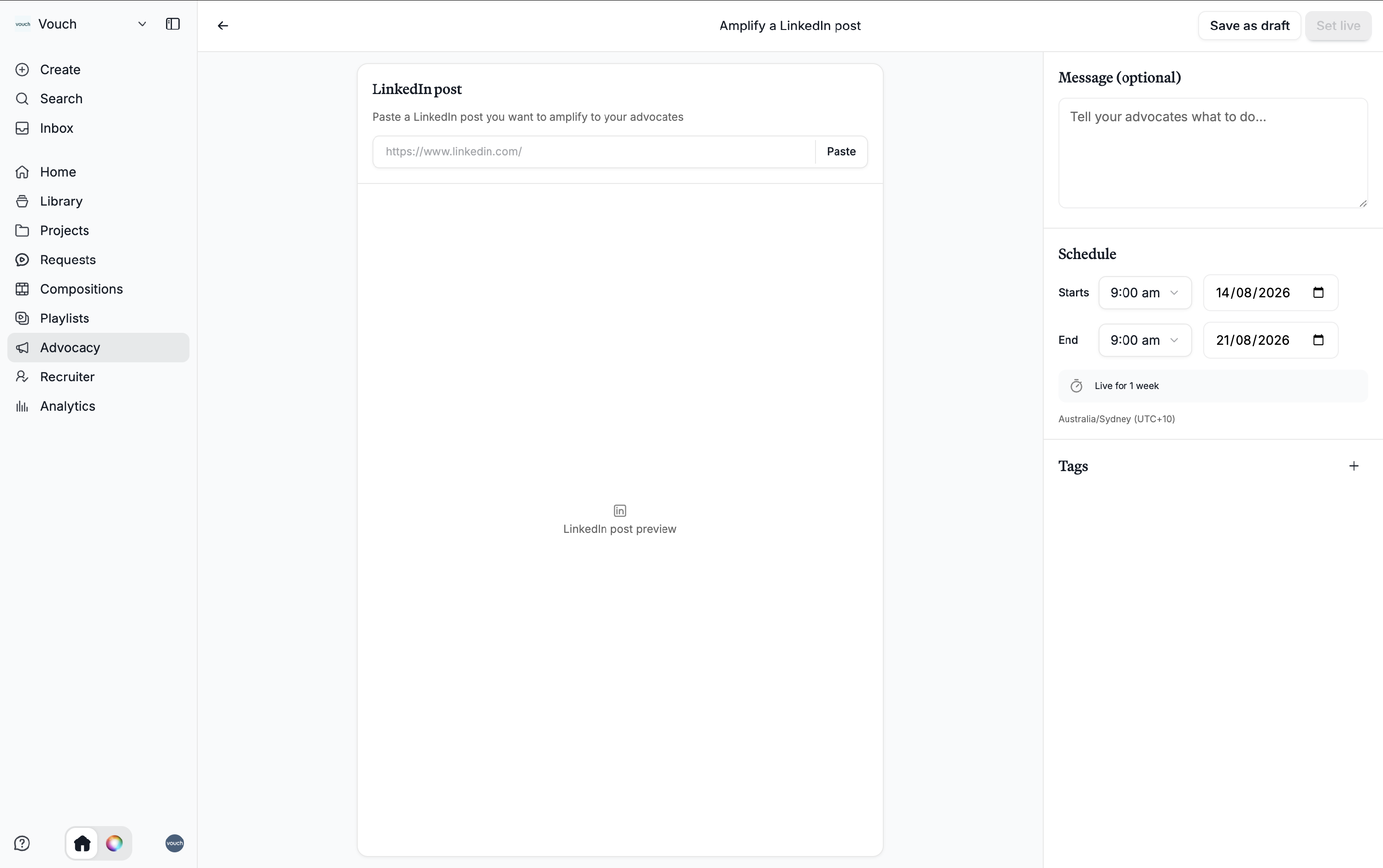Open the Starts time dropdown

coord(1145,293)
